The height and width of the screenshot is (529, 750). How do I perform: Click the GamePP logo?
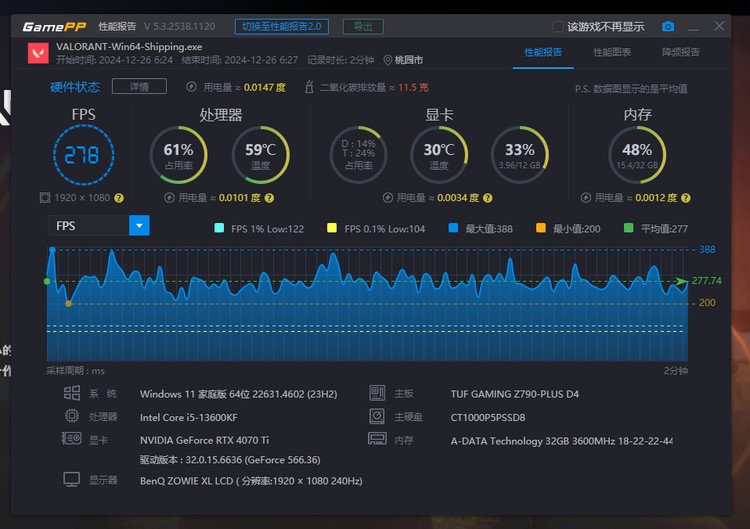pos(54,27)
